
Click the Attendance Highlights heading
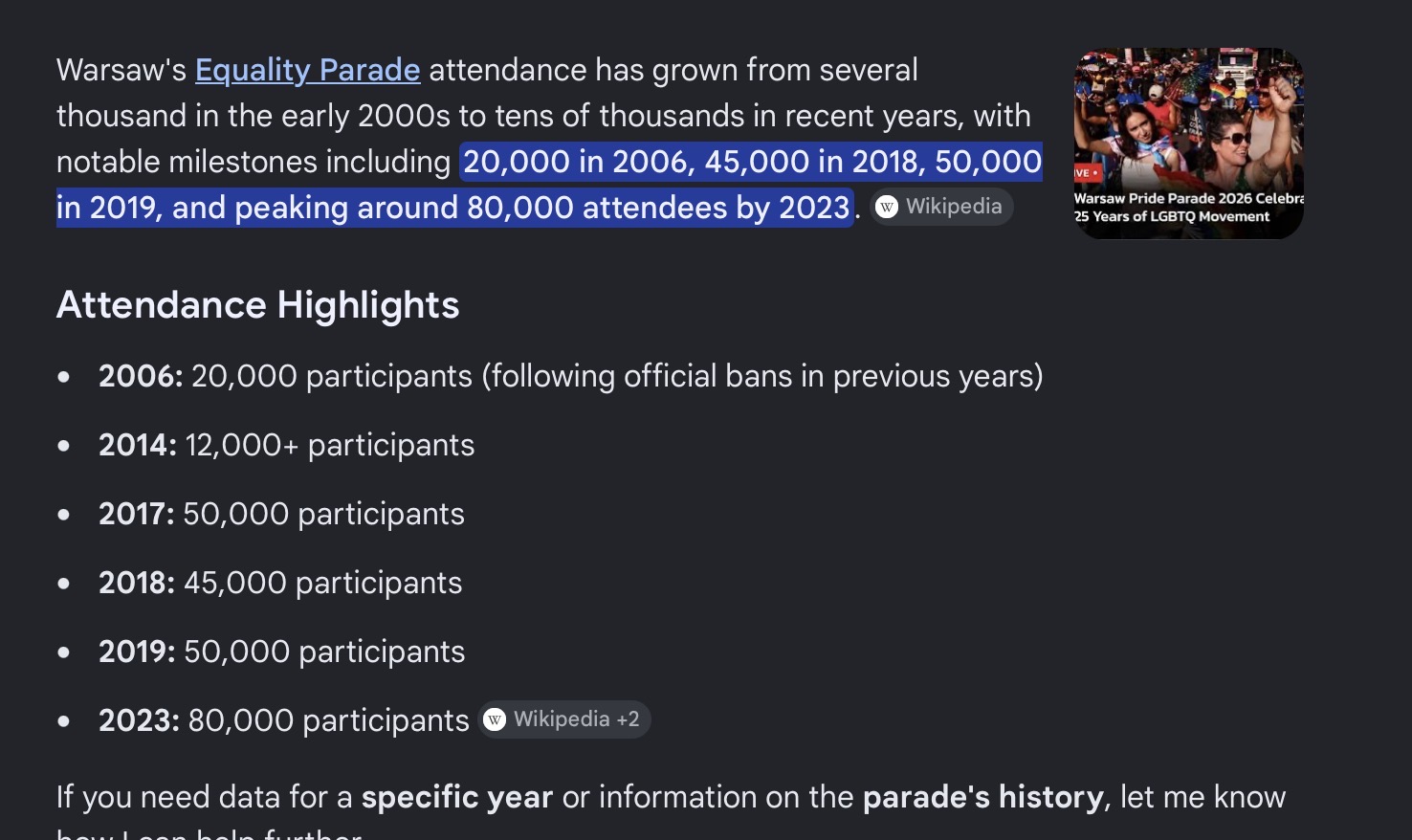click(x=258, y=305)
